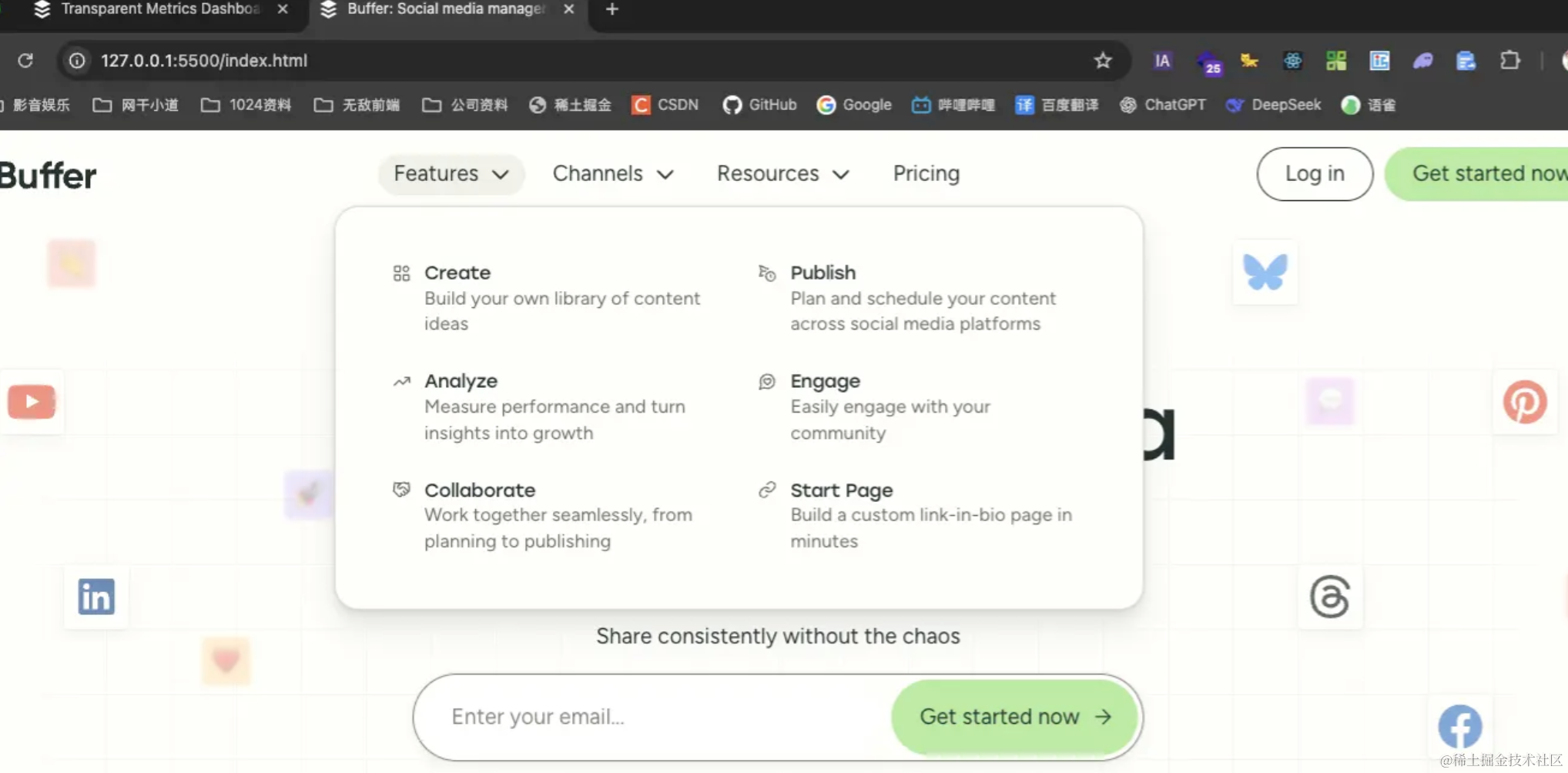The image size is (1568, 773).
Task: Click the Create grid icon
Action: tap(401, 273)
